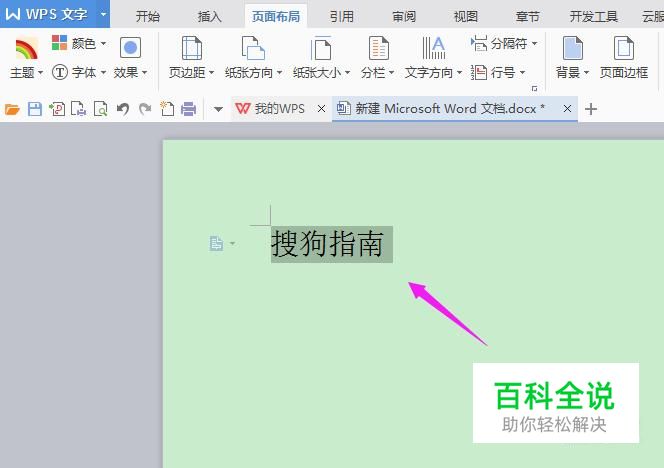Click the 分栏 columns icon
Screen dimensions: 664x468
pyautogui.click(x=379, y=48)
